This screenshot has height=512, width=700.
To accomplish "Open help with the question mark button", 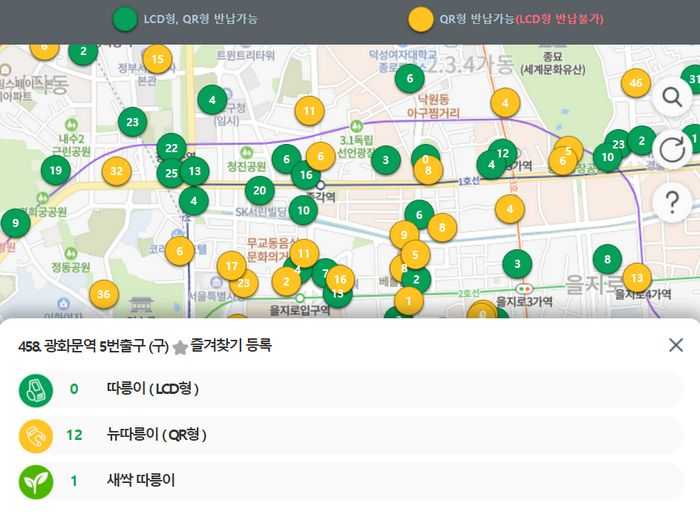I will (x=672, y=202).
